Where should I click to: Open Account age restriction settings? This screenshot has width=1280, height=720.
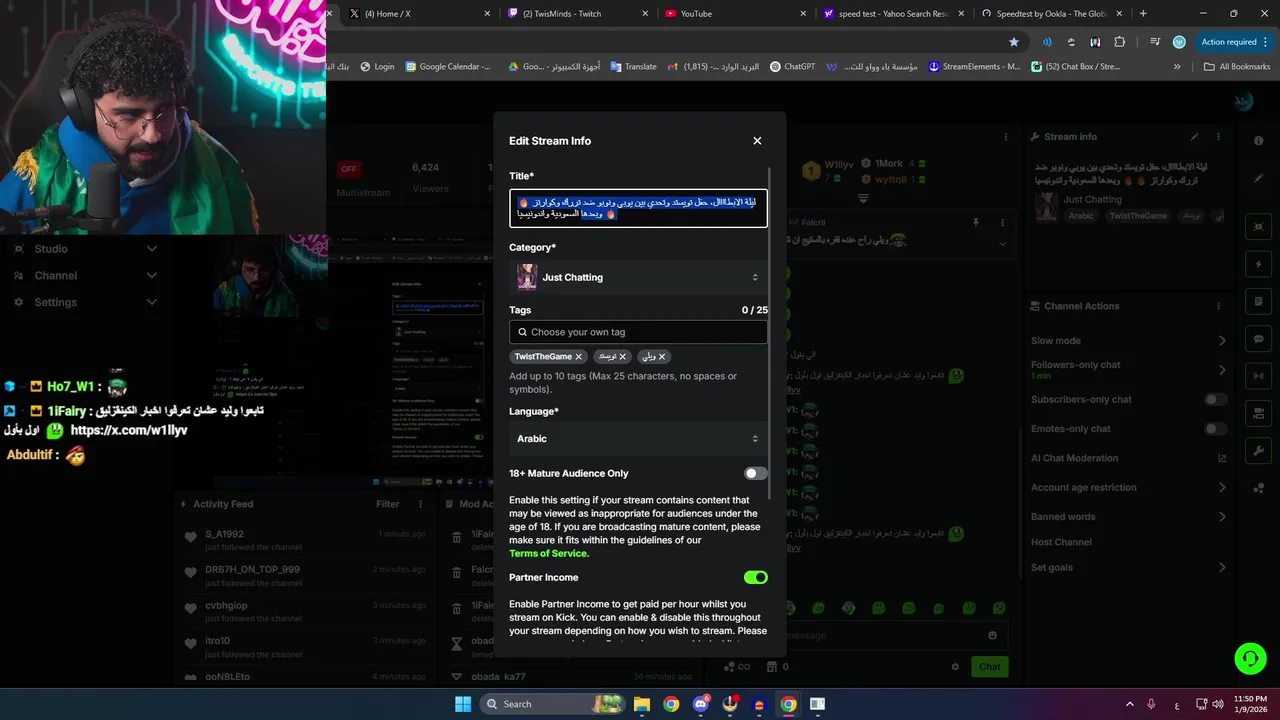(1129, 488)
